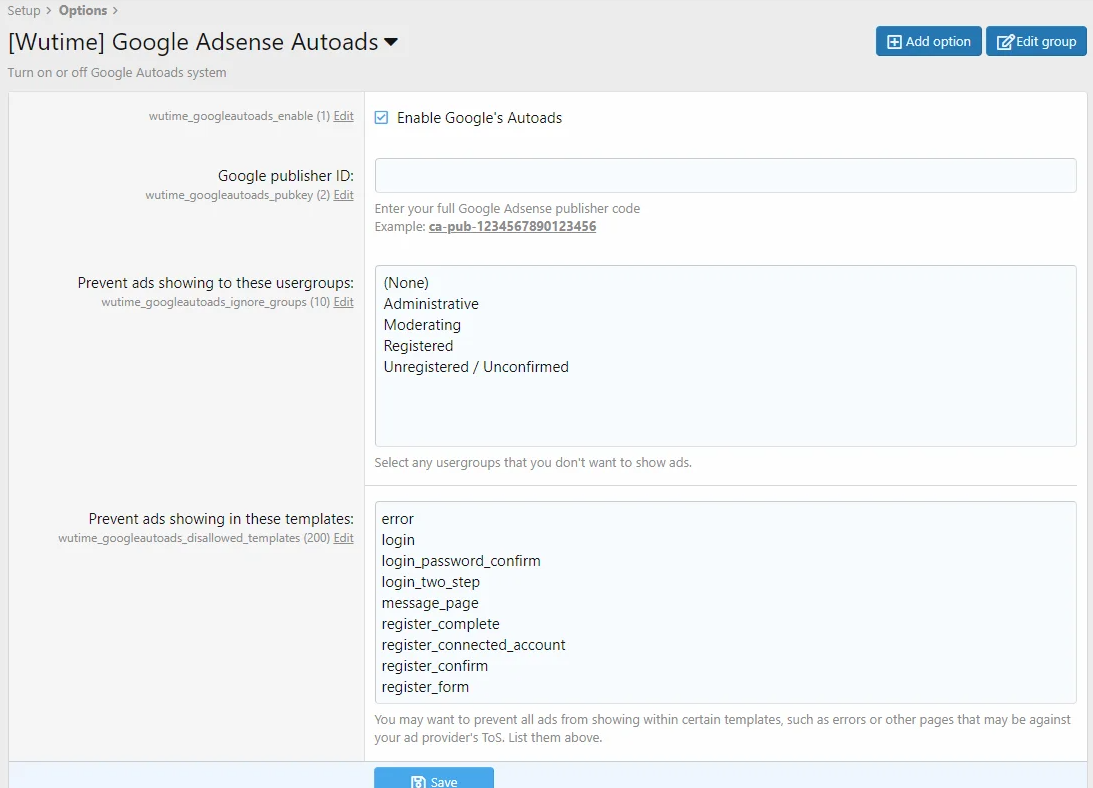1093x788 pixels.
Task: Click the 'Select any usergroups' hint text
Action: [533, 462]
